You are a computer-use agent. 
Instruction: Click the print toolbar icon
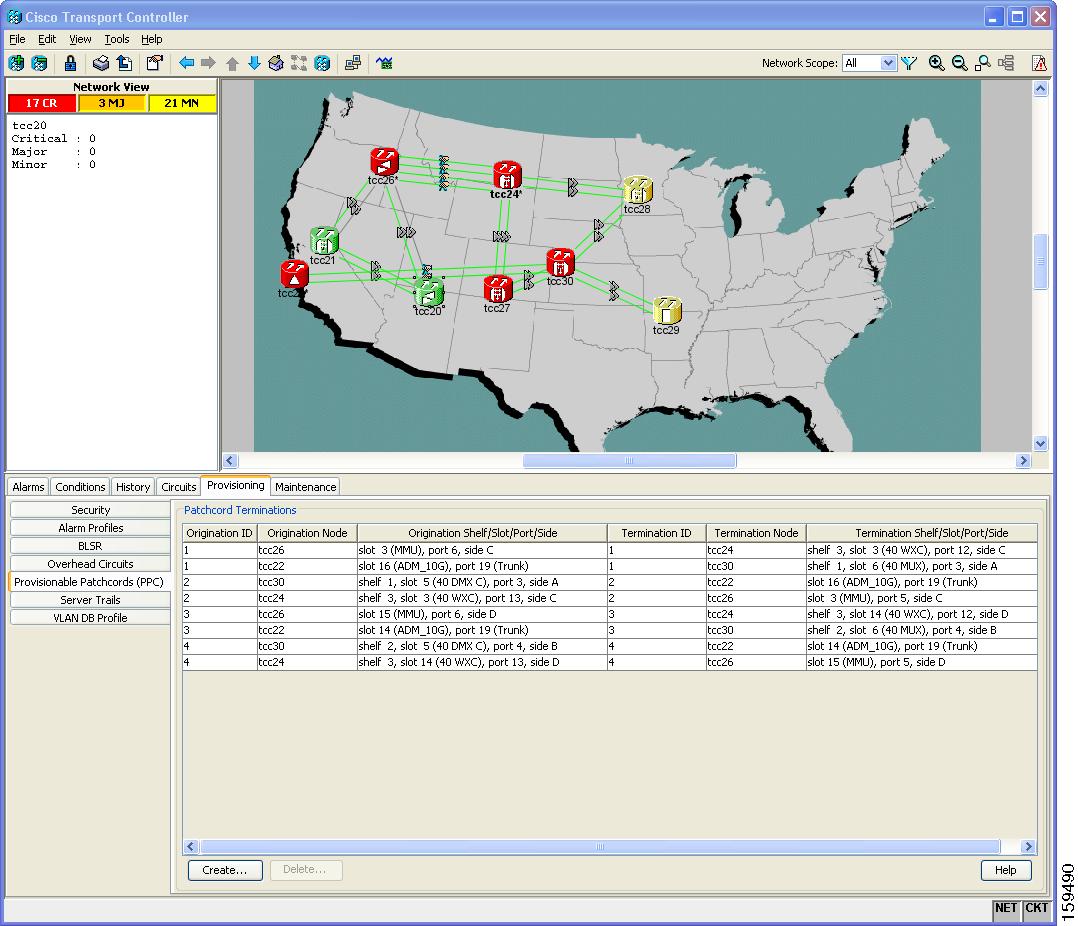(x=100, y=63)
